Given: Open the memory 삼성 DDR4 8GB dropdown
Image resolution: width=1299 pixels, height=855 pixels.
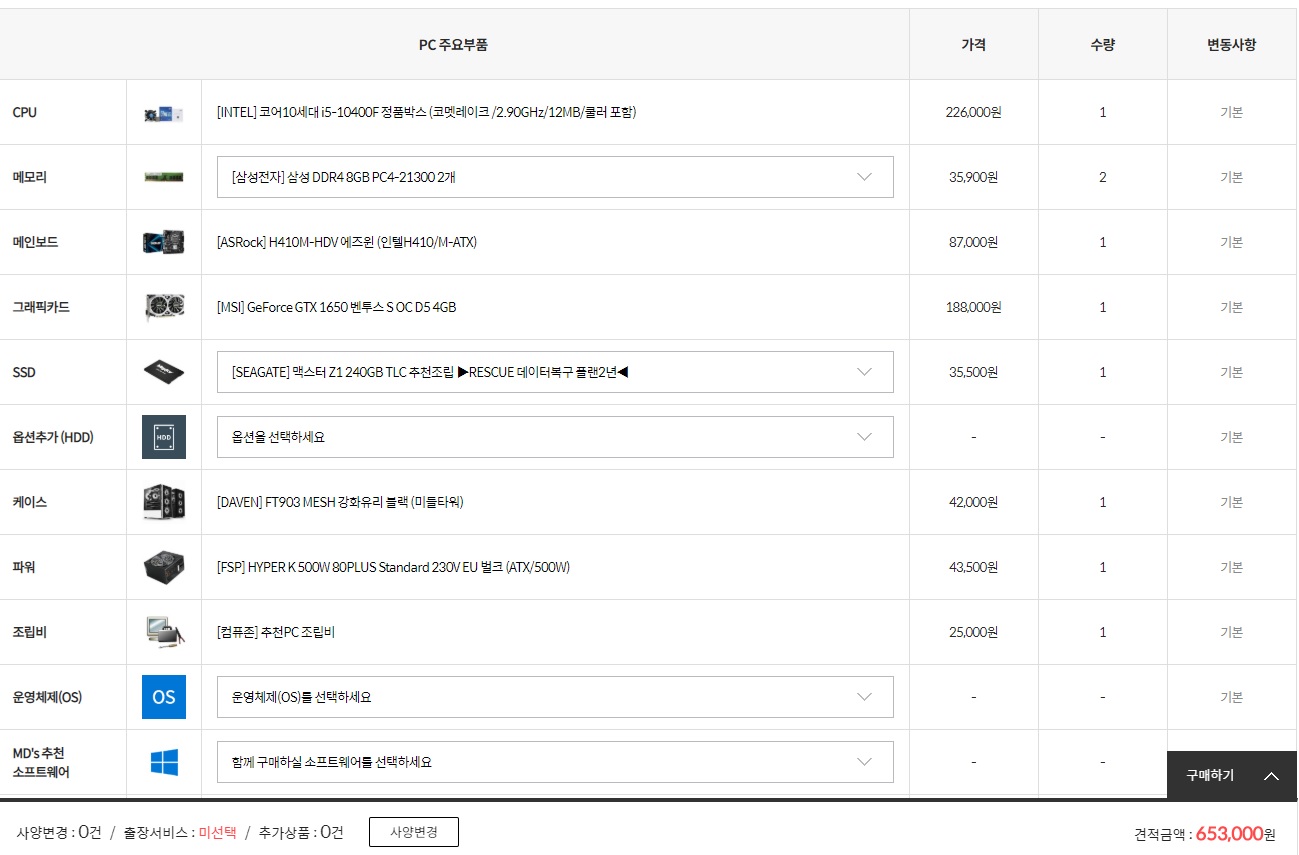Looking at the screenshot, I should pos(555,177).
